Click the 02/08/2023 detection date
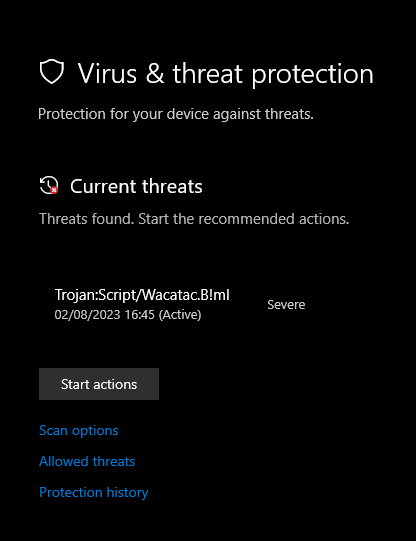This screenshot has height=541, width=416. (87, 315)
